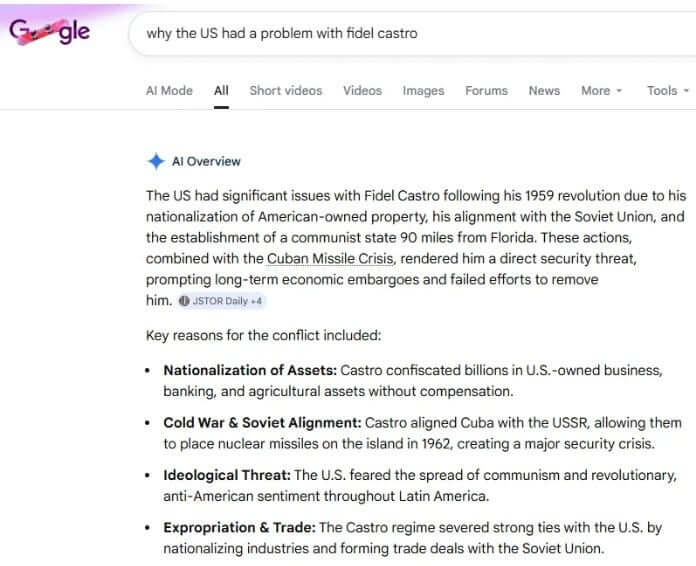View the News results tab
This screenshot has width=696, height=566.
pyautogui.click(x=544, y=90)
